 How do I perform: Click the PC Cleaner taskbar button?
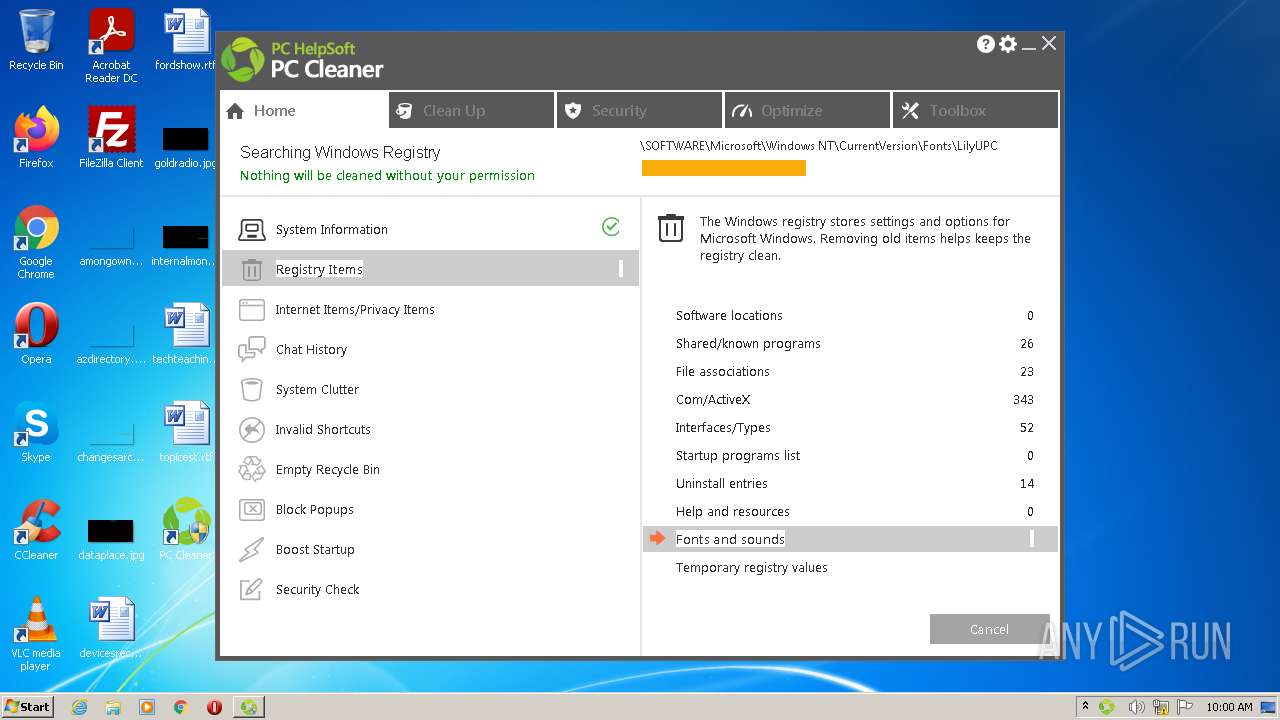[248, 707]
